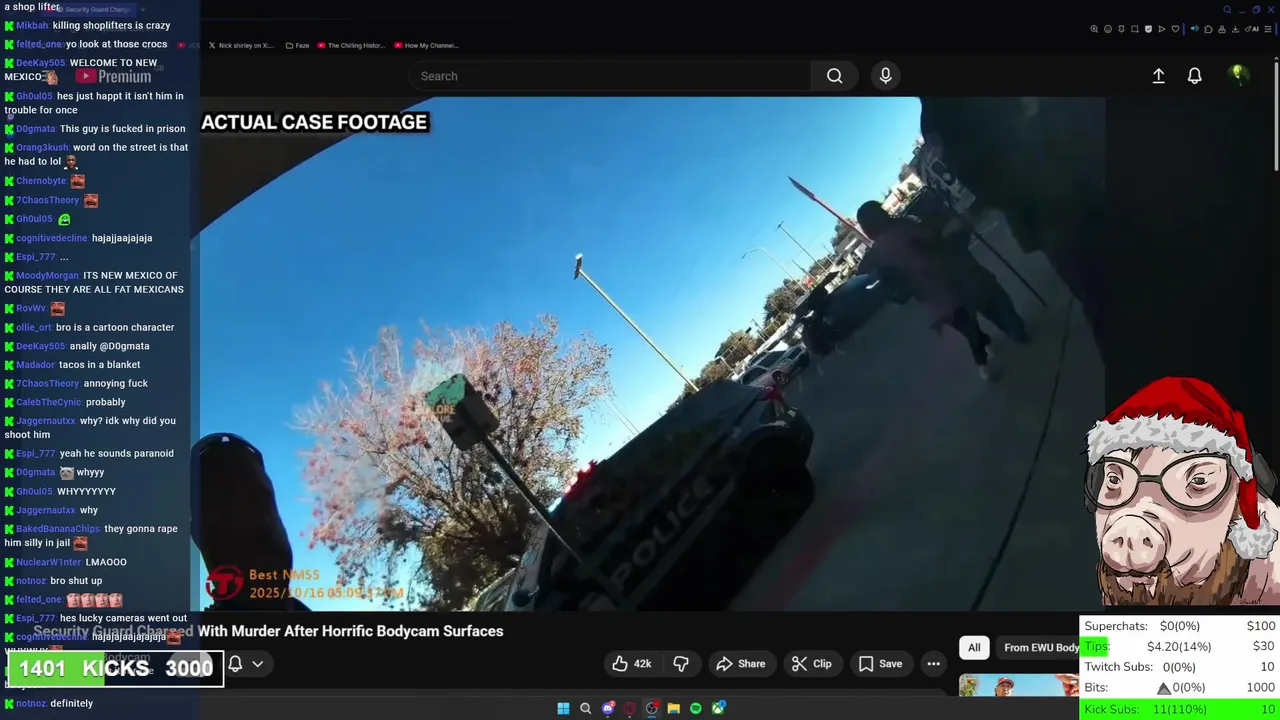
Task: Click the page vertical scrollbar
Action: click(1275, 115)
